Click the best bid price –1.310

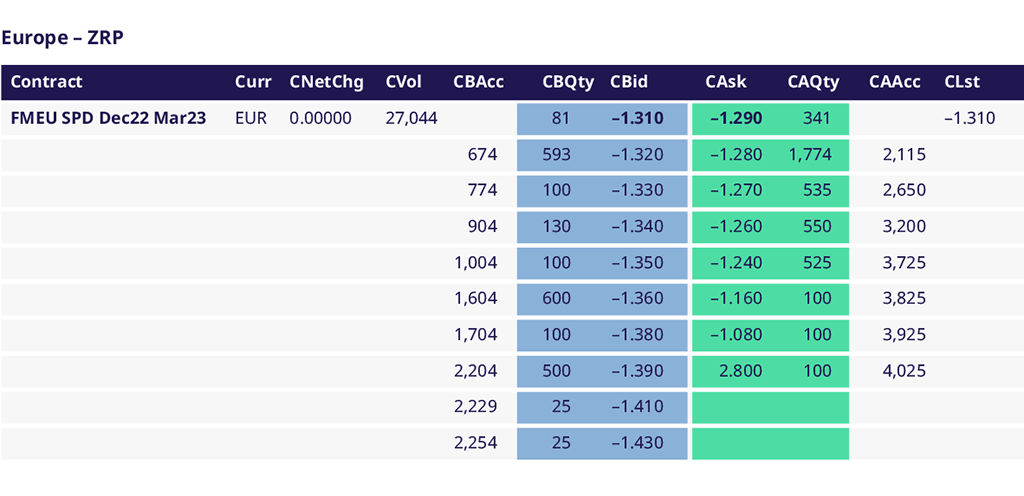(x=637, y=118)
